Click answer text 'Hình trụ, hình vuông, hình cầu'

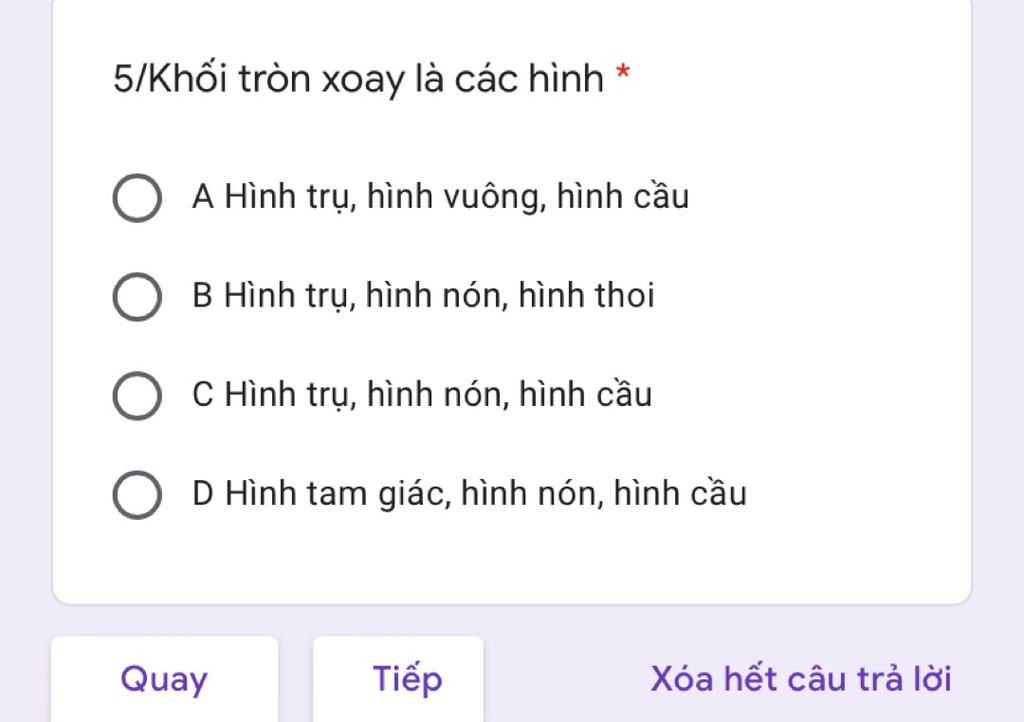click(x=456, y=197)
